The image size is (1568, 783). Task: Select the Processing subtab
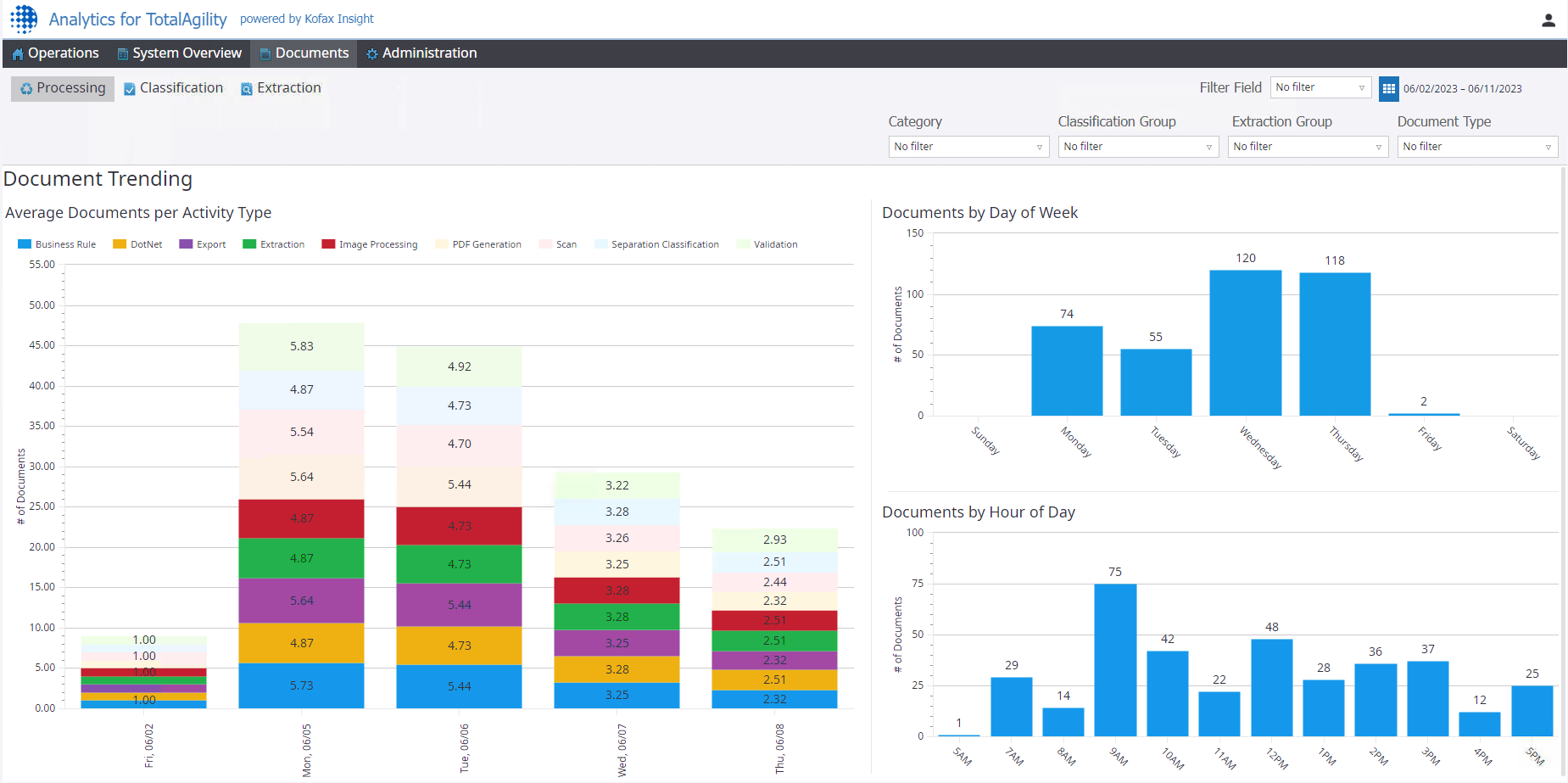point(63,88)
